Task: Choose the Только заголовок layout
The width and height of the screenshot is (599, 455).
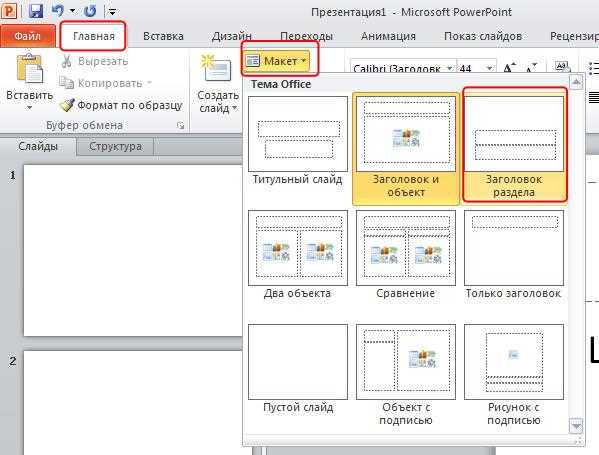Action: (513, 254)
